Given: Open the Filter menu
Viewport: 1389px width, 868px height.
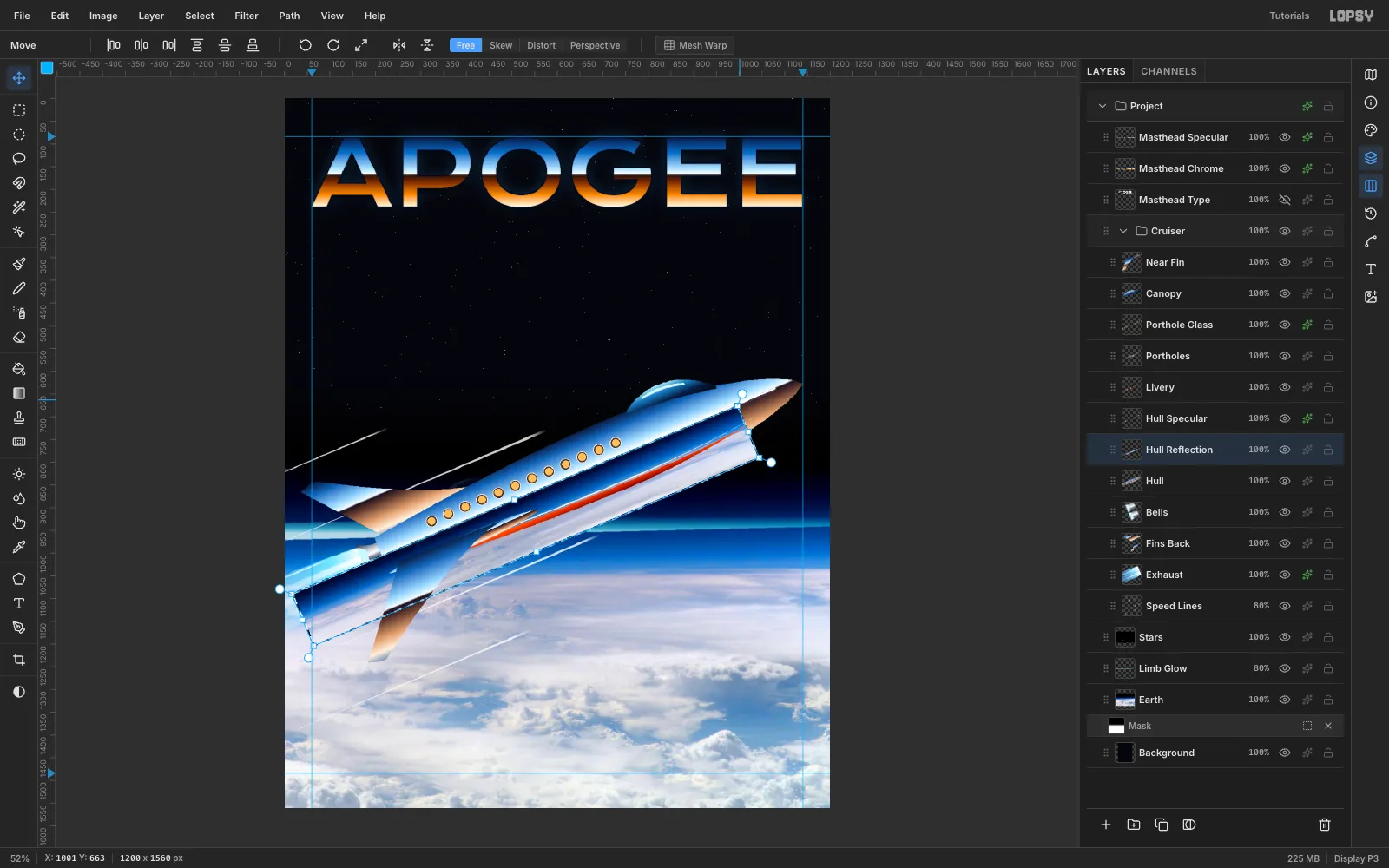Looking at the screenshot, I should pyautogui.click(x=247, y=16).
